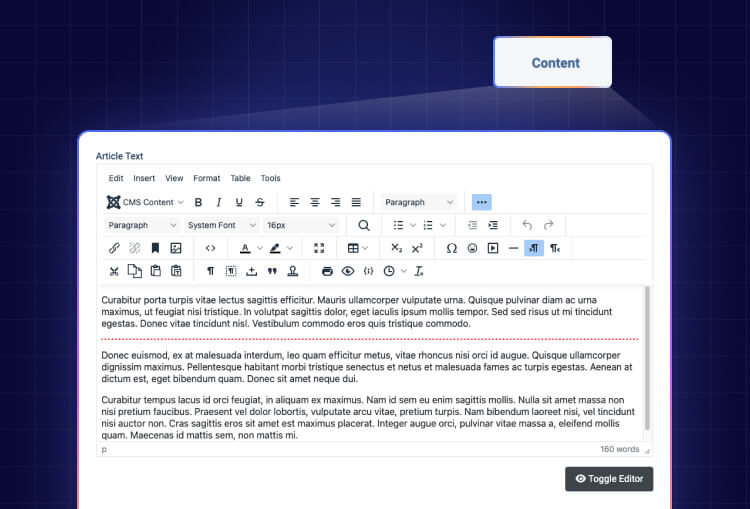This screenshot has height=509, width=750.
Task: Toggle show blocks outline
Action: (x=231, y=271)
